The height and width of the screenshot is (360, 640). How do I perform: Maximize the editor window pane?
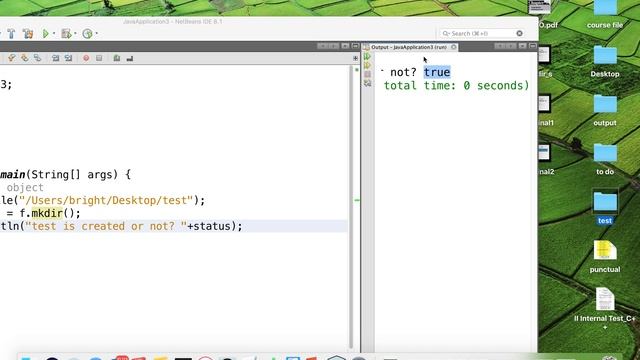pyautogui.click(x=355, y=46)
